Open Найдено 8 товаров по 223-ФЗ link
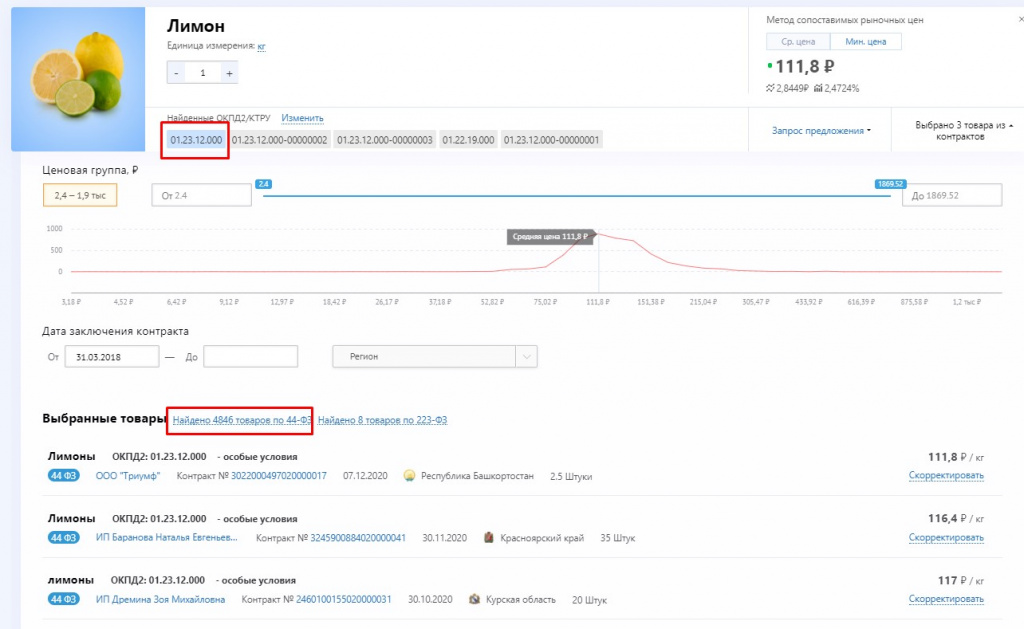This screenshot has height=629, width=1024. 383,420
